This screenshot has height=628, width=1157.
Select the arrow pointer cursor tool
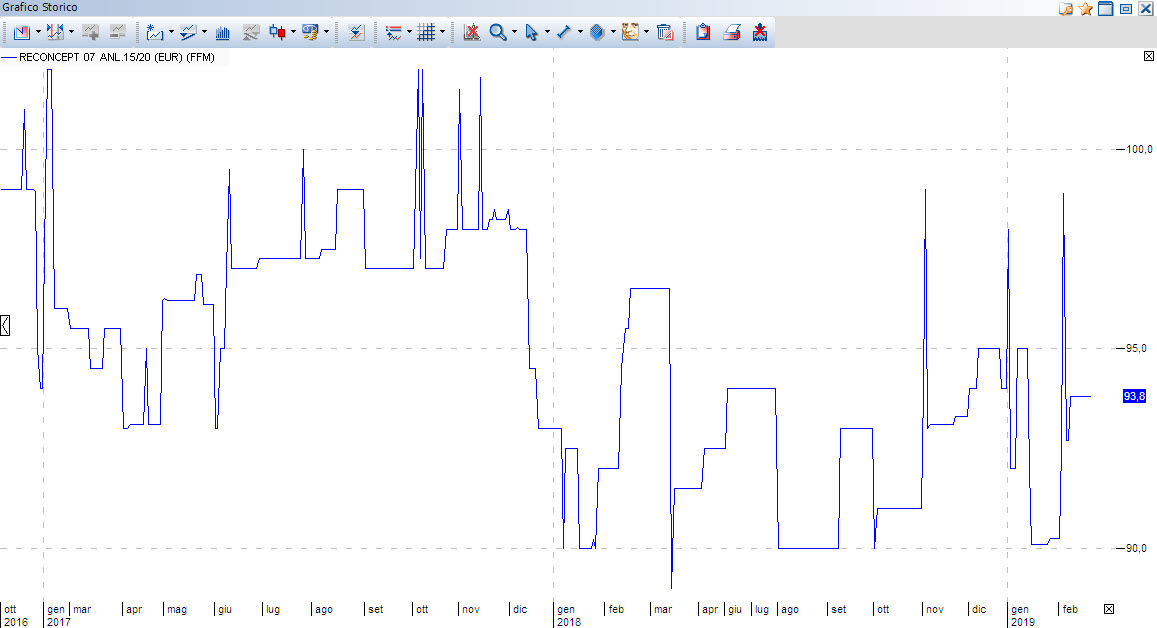531,32
